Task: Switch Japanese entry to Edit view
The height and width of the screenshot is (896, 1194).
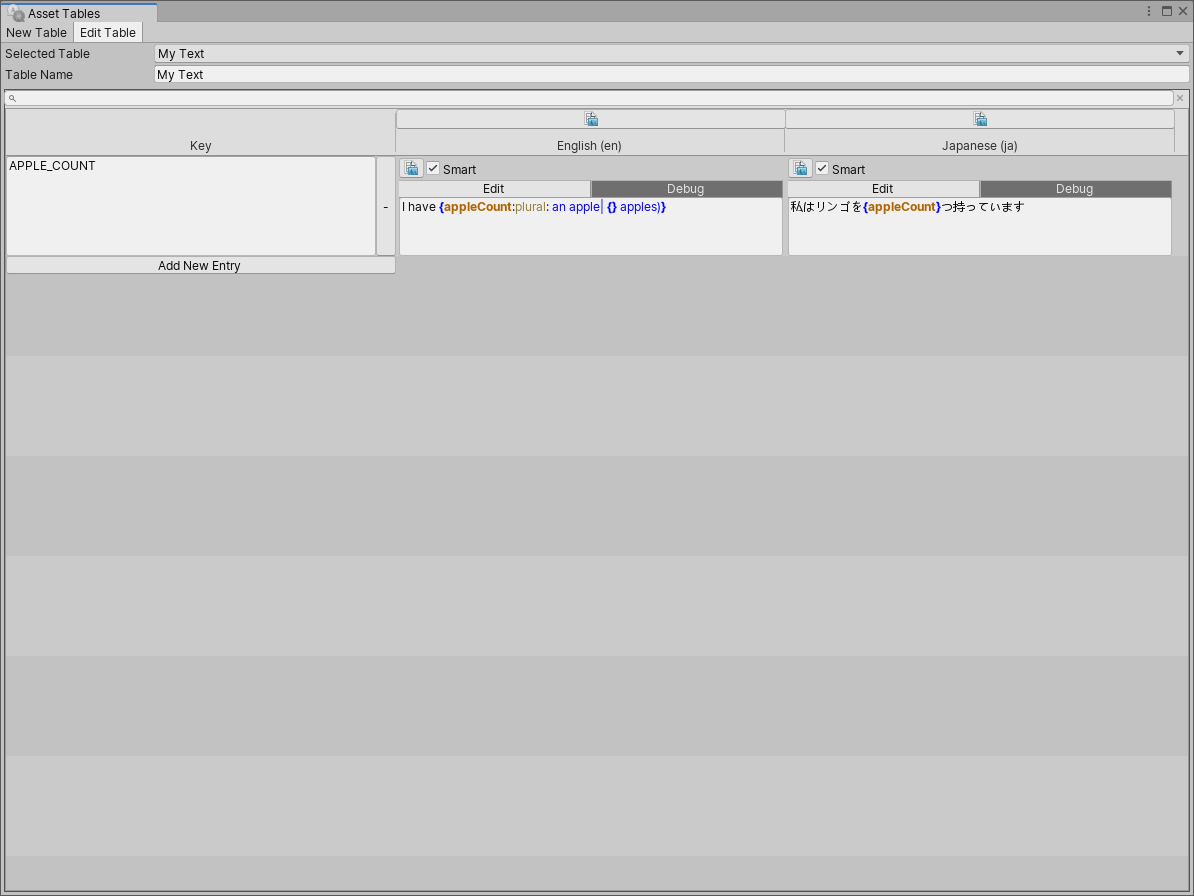Action: click(x=883, y=188)
